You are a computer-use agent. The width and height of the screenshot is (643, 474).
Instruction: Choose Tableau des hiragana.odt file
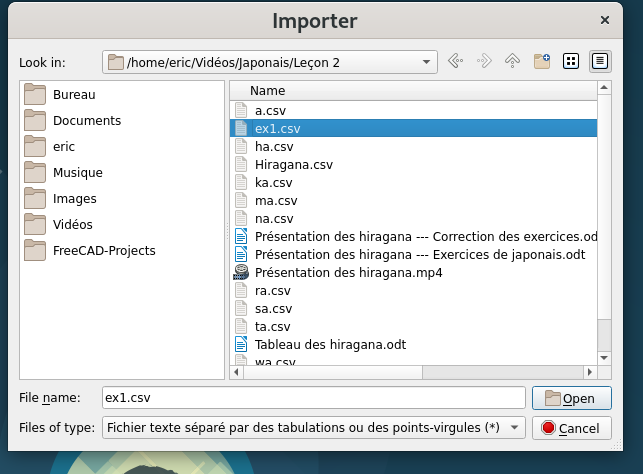pos(330,345)
